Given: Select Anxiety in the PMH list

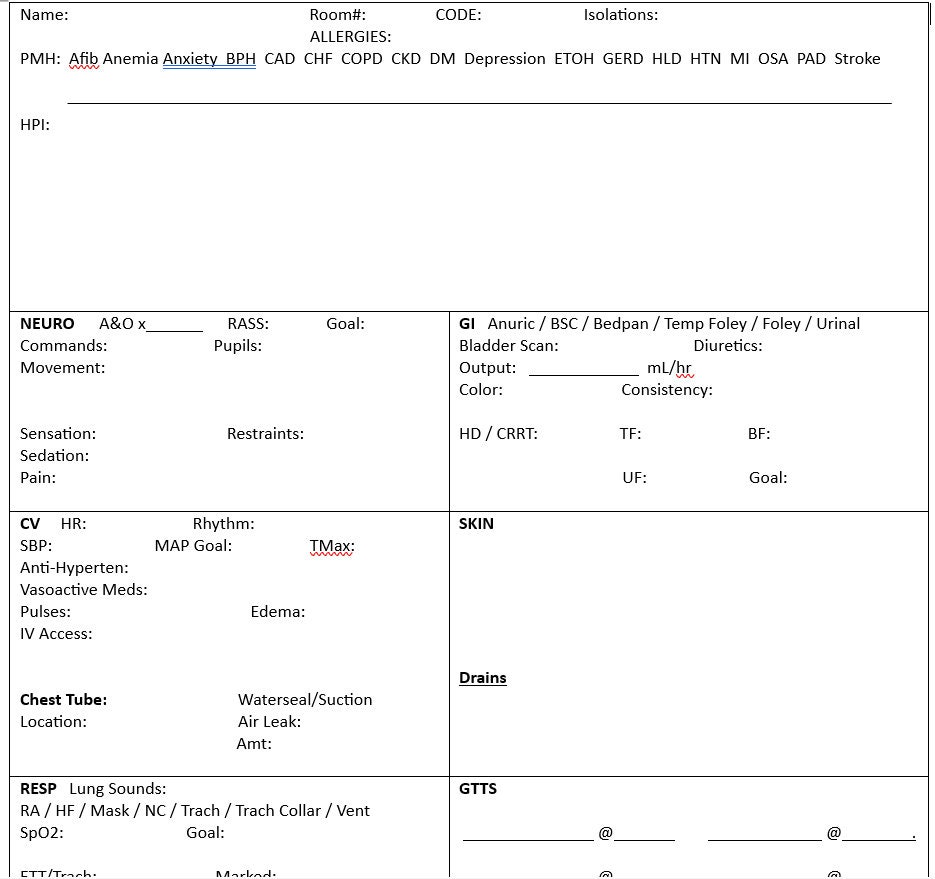Looking at the screenshot, I should click(x=191, y=59).
